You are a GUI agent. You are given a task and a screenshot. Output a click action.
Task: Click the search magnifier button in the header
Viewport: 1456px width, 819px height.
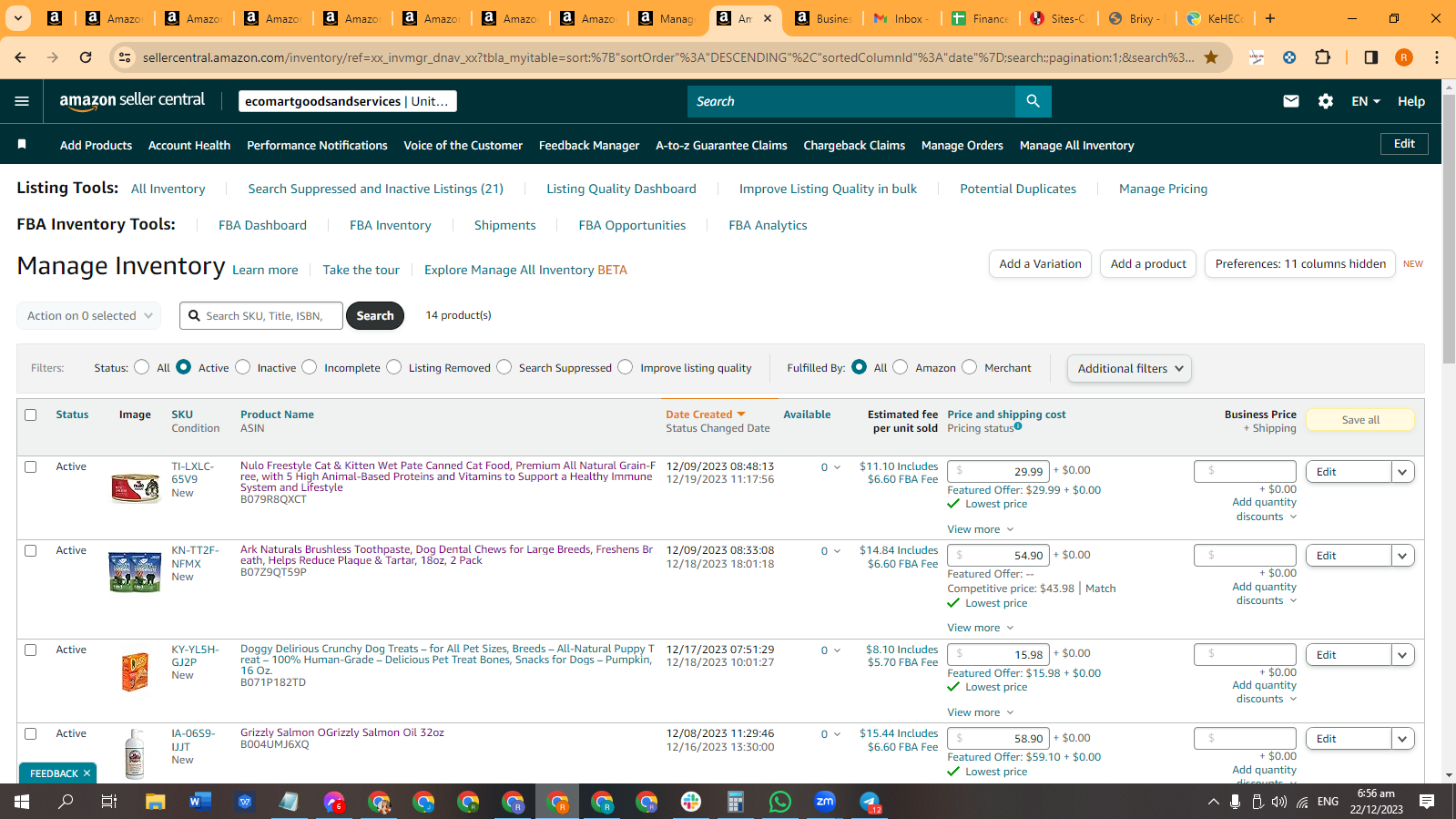click(1033, 101)
